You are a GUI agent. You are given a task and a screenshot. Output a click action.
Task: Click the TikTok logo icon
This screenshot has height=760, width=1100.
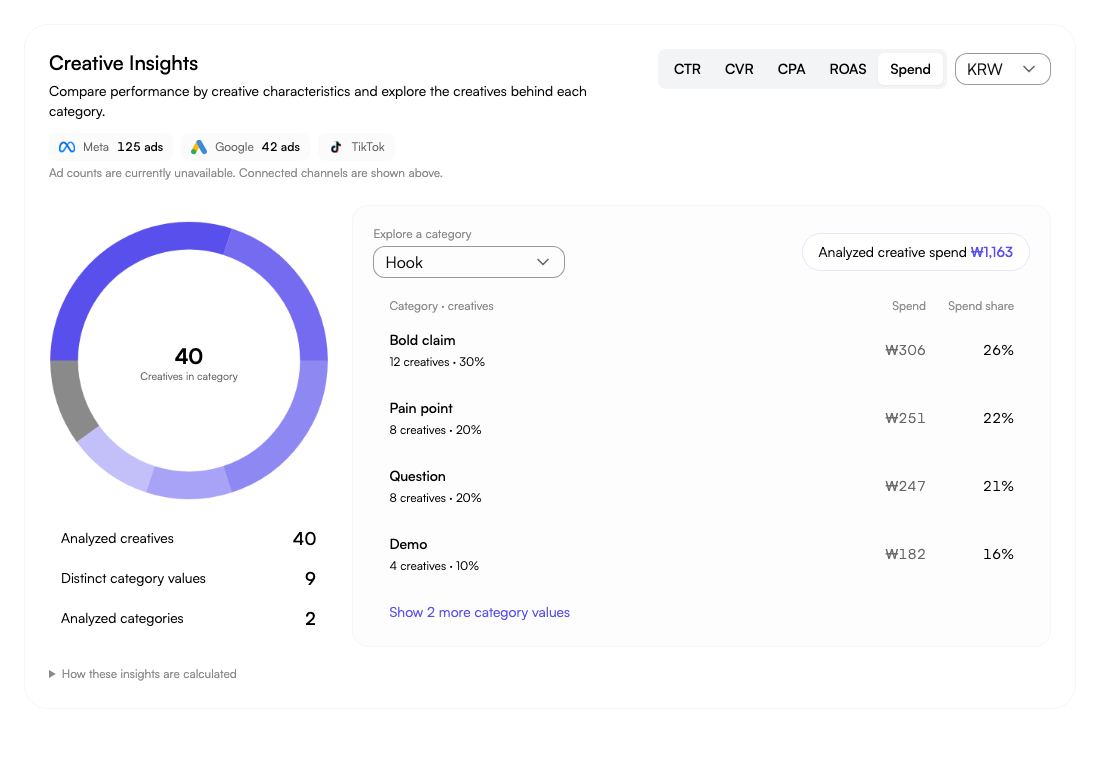(x=336, y=147)
